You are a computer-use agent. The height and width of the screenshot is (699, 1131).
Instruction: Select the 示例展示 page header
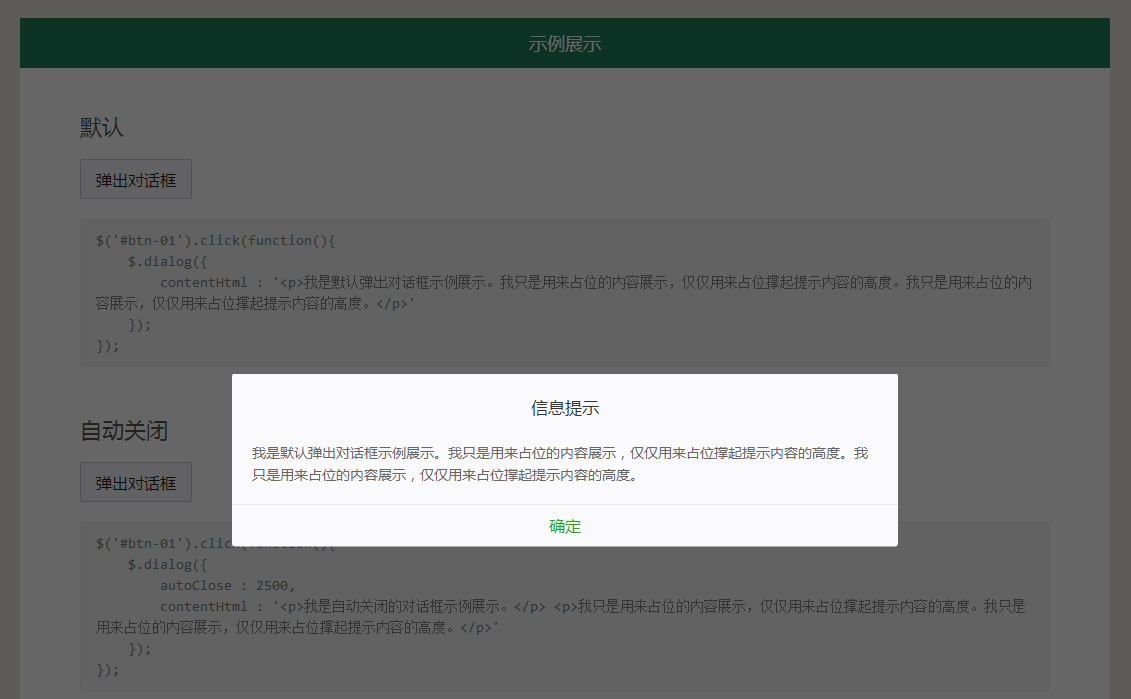pos(565,44)
